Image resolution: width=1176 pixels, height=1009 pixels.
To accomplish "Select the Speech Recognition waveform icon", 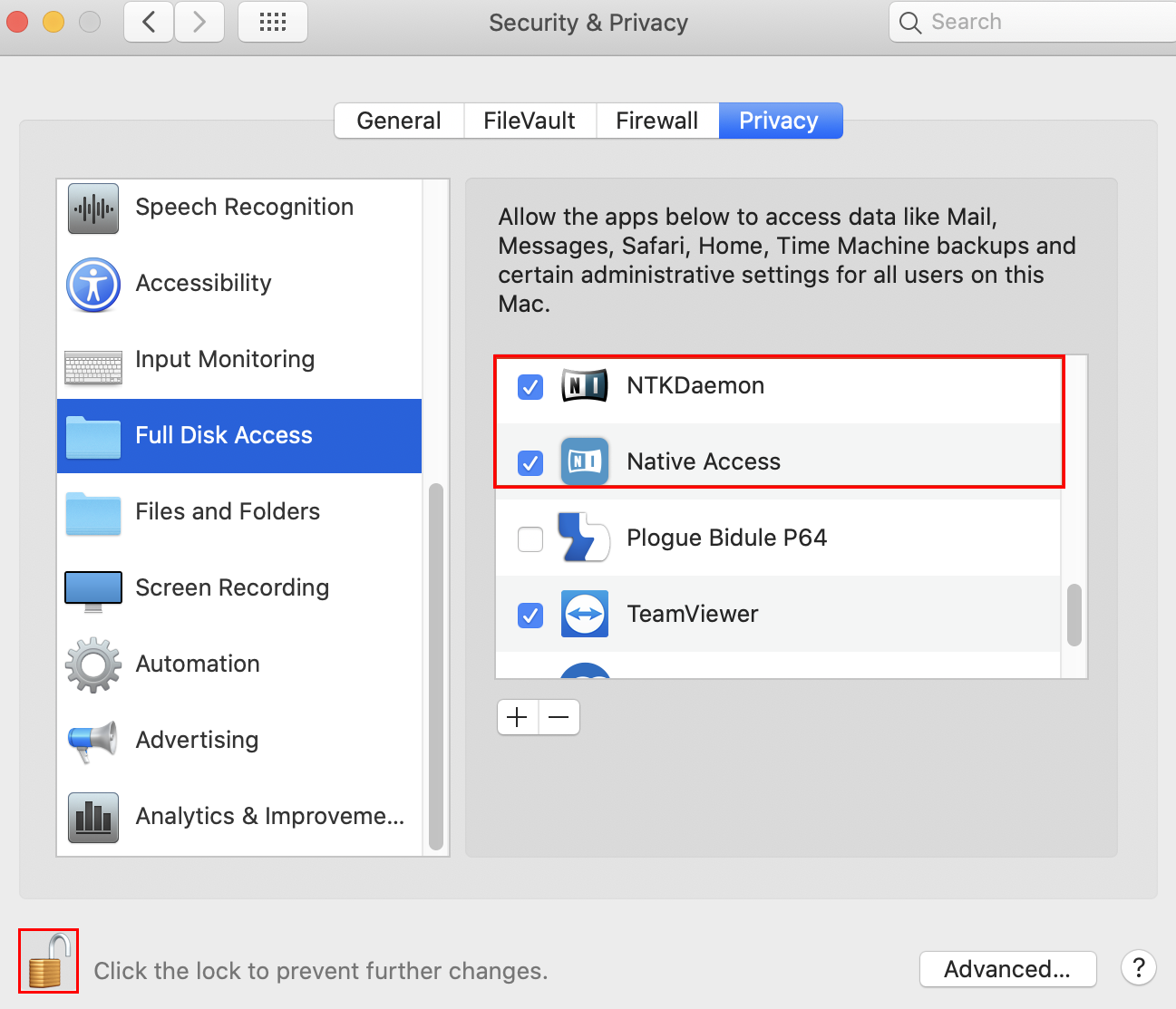I will 93,208.
